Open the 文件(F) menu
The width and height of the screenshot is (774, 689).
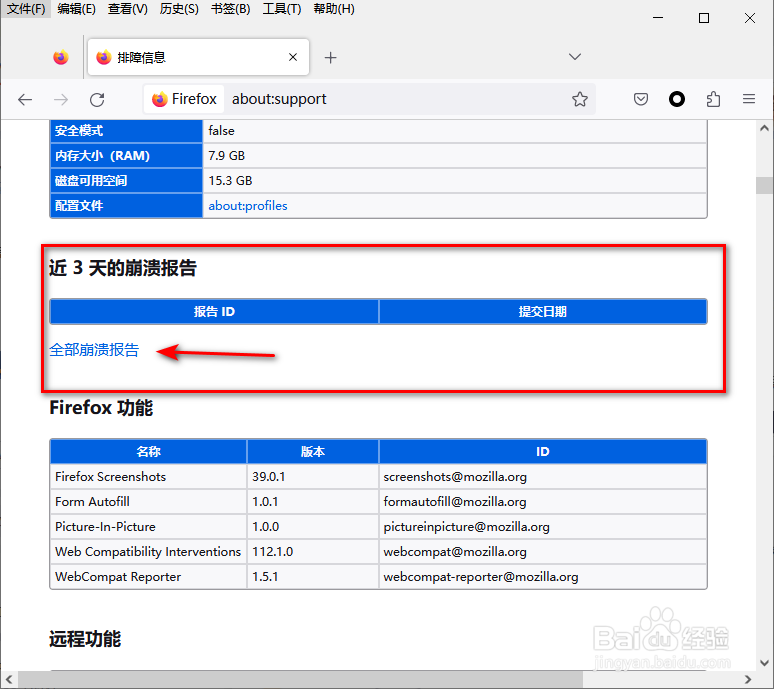pos(26,9)
